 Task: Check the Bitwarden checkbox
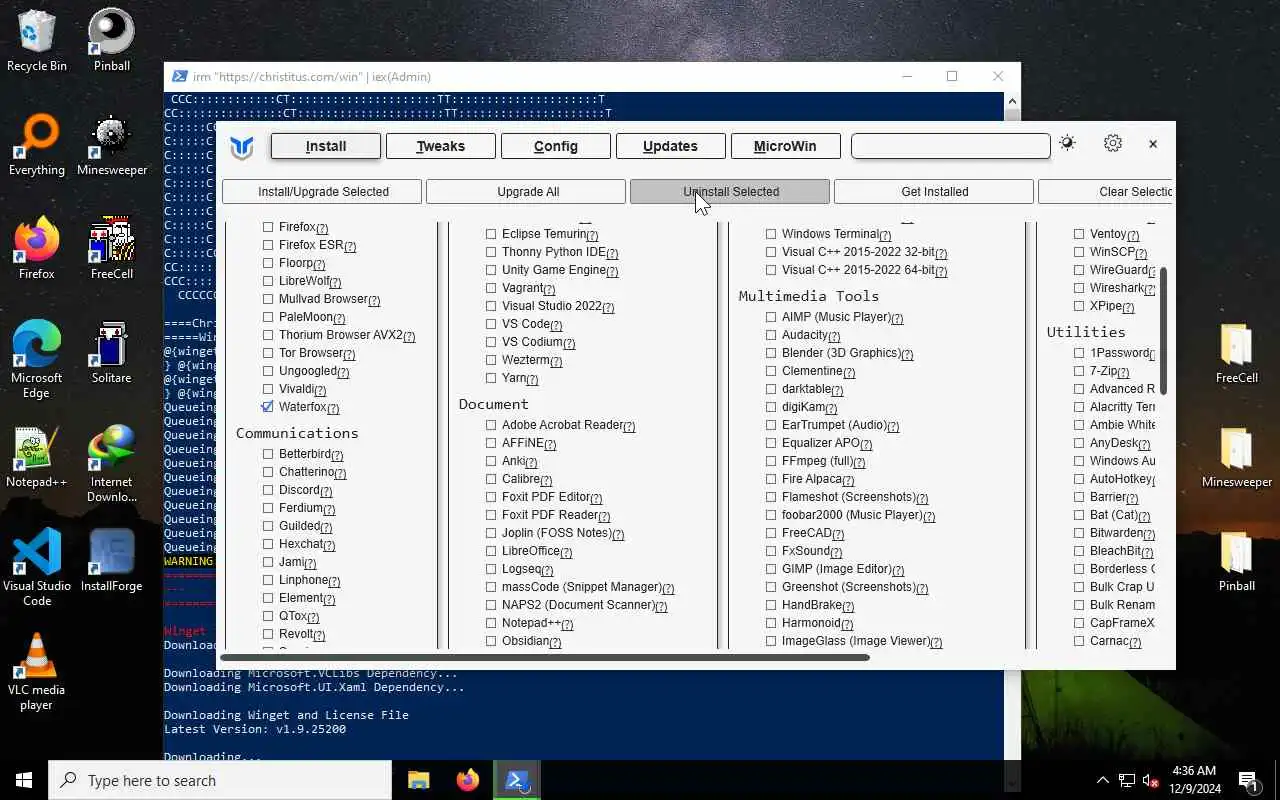pyautogui.click(x=1079, y=533)
